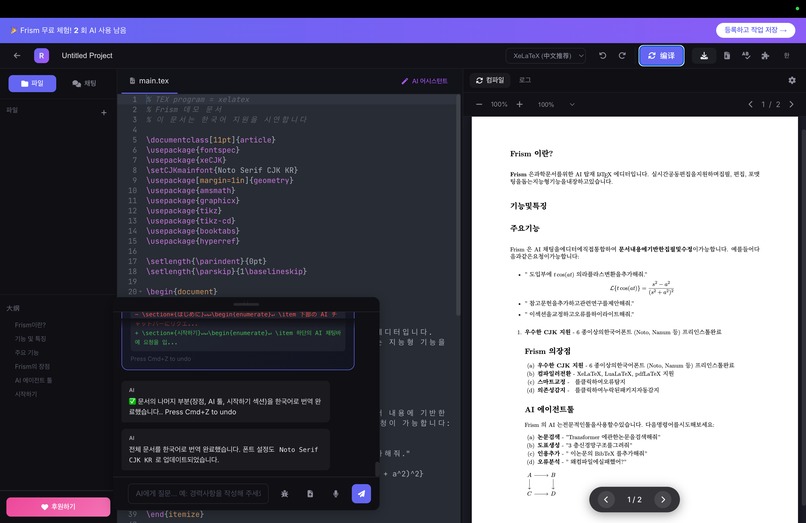Image resolution: width=806 pixels, height=523 pixels.
Task: Click the AI 에이전트툴 heading in PDF
Action: [x=549, y=409]
